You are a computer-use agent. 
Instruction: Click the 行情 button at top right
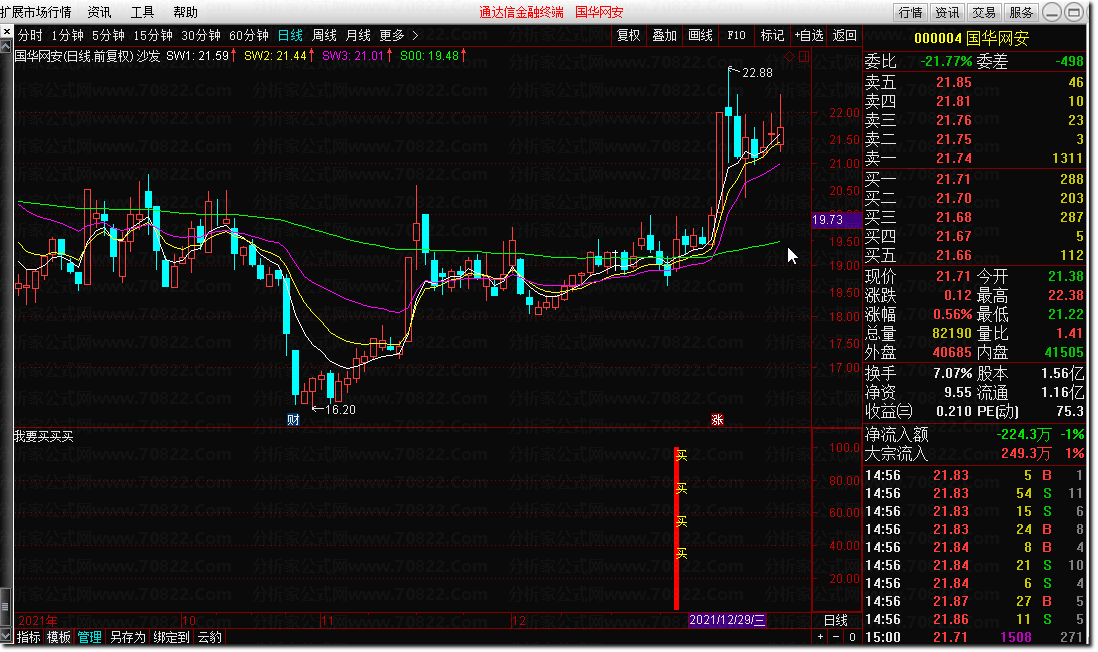pyautogui.click(x=910, y=12)
